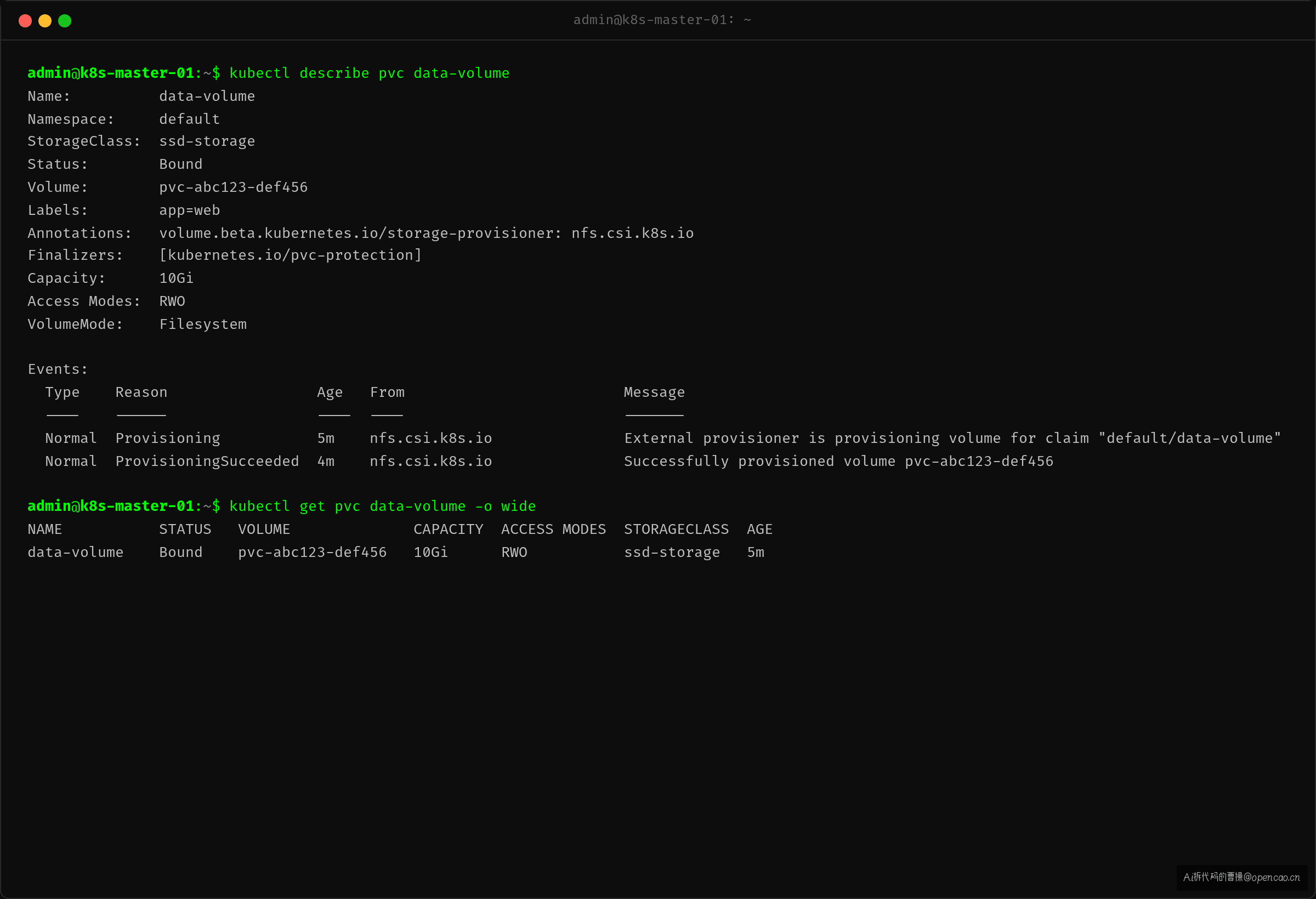Screen dimensions: 1316x899
Task: Click the 'From' column header in Events
Action: (x=387, y=392)
